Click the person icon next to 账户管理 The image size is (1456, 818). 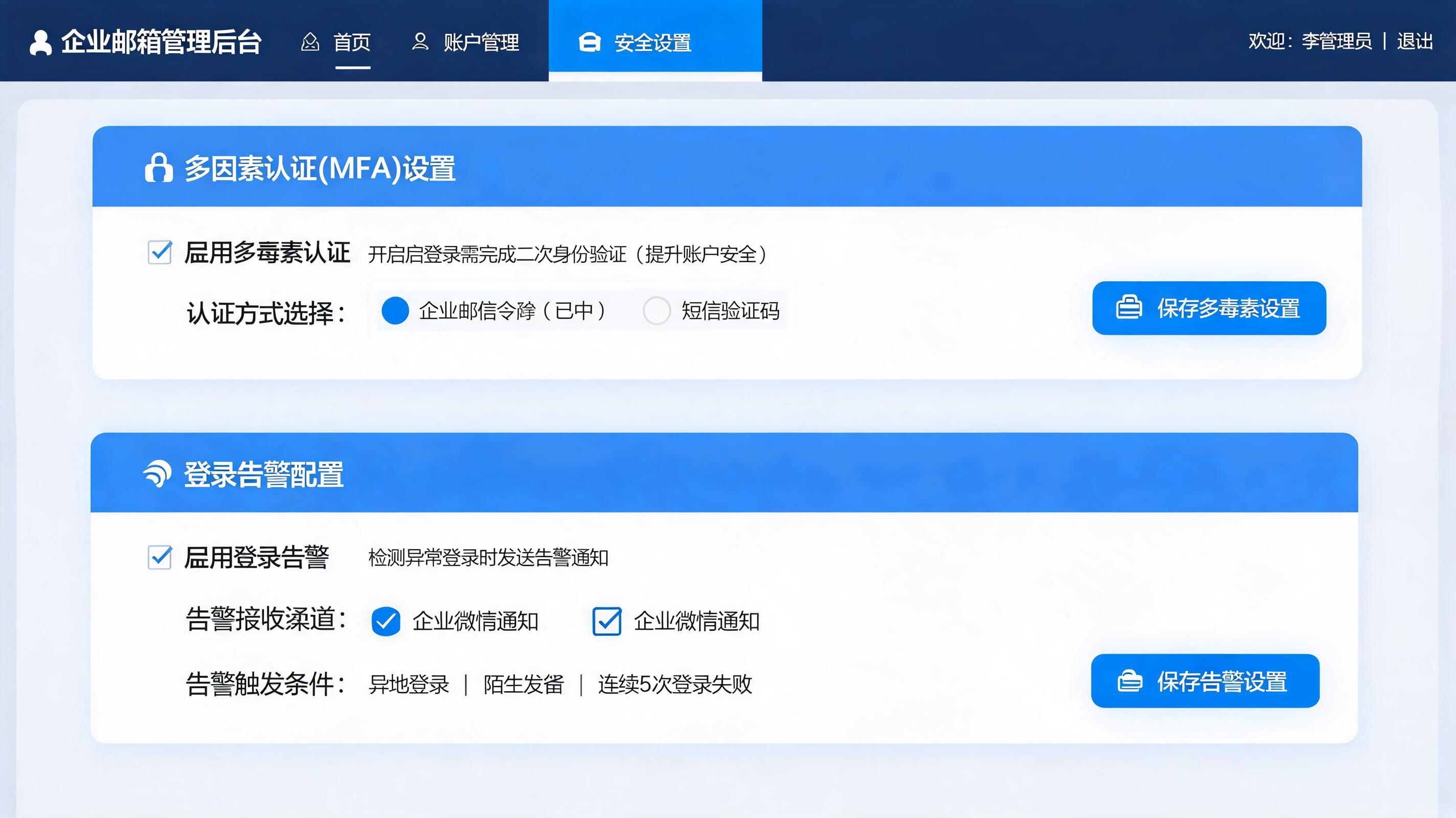[x=420, y=41]
